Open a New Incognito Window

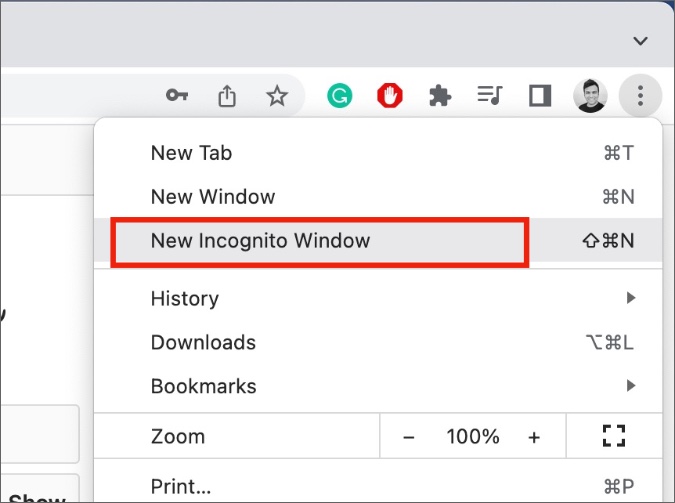(x=378, y=240)
